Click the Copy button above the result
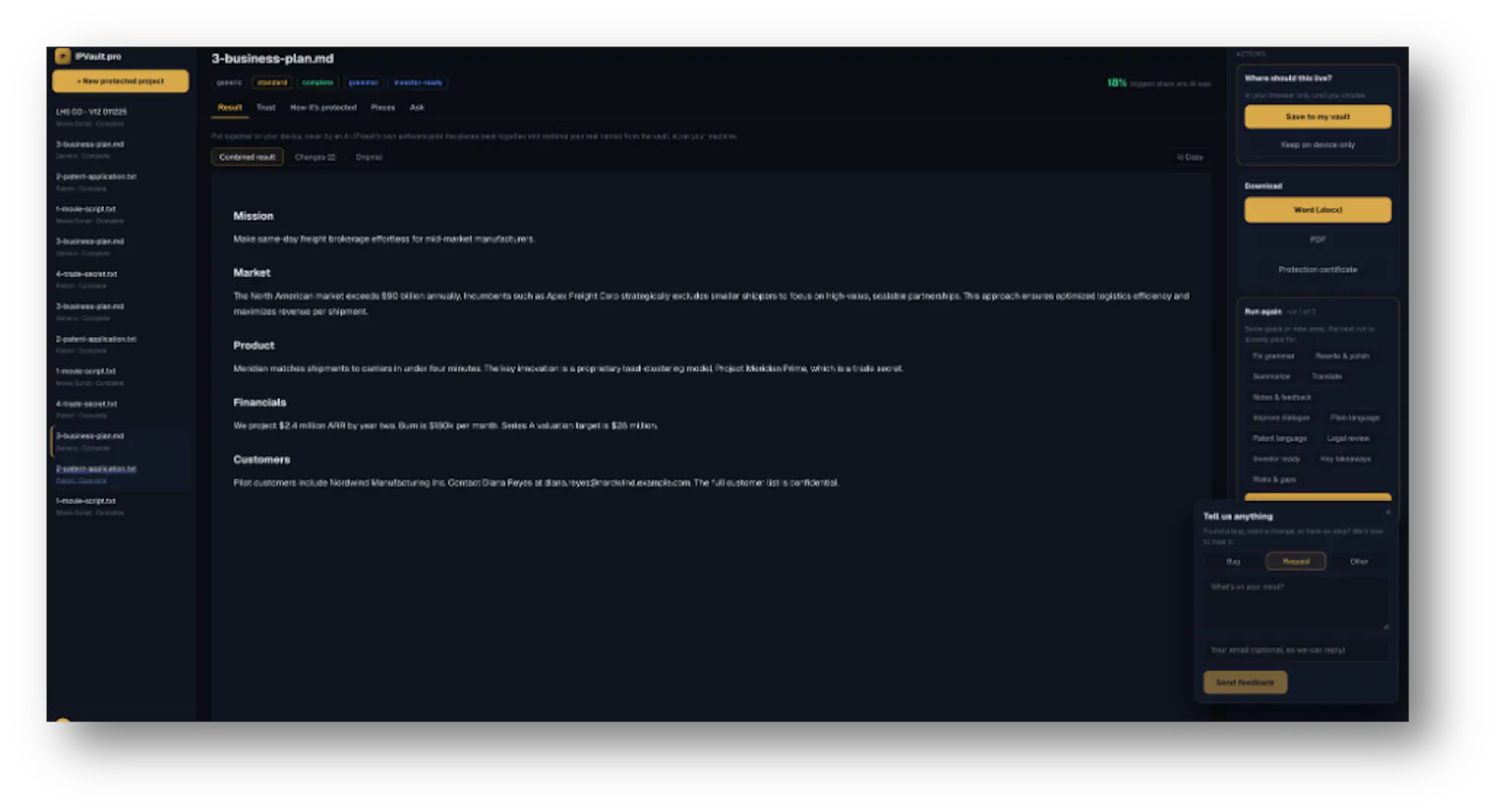This screenshot has height=812, width=1499. (1190, 157)
